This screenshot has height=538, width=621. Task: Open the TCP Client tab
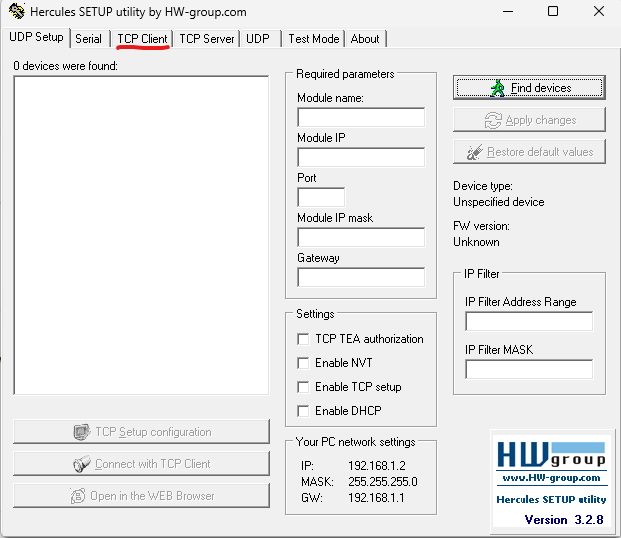tap(142, 39)
